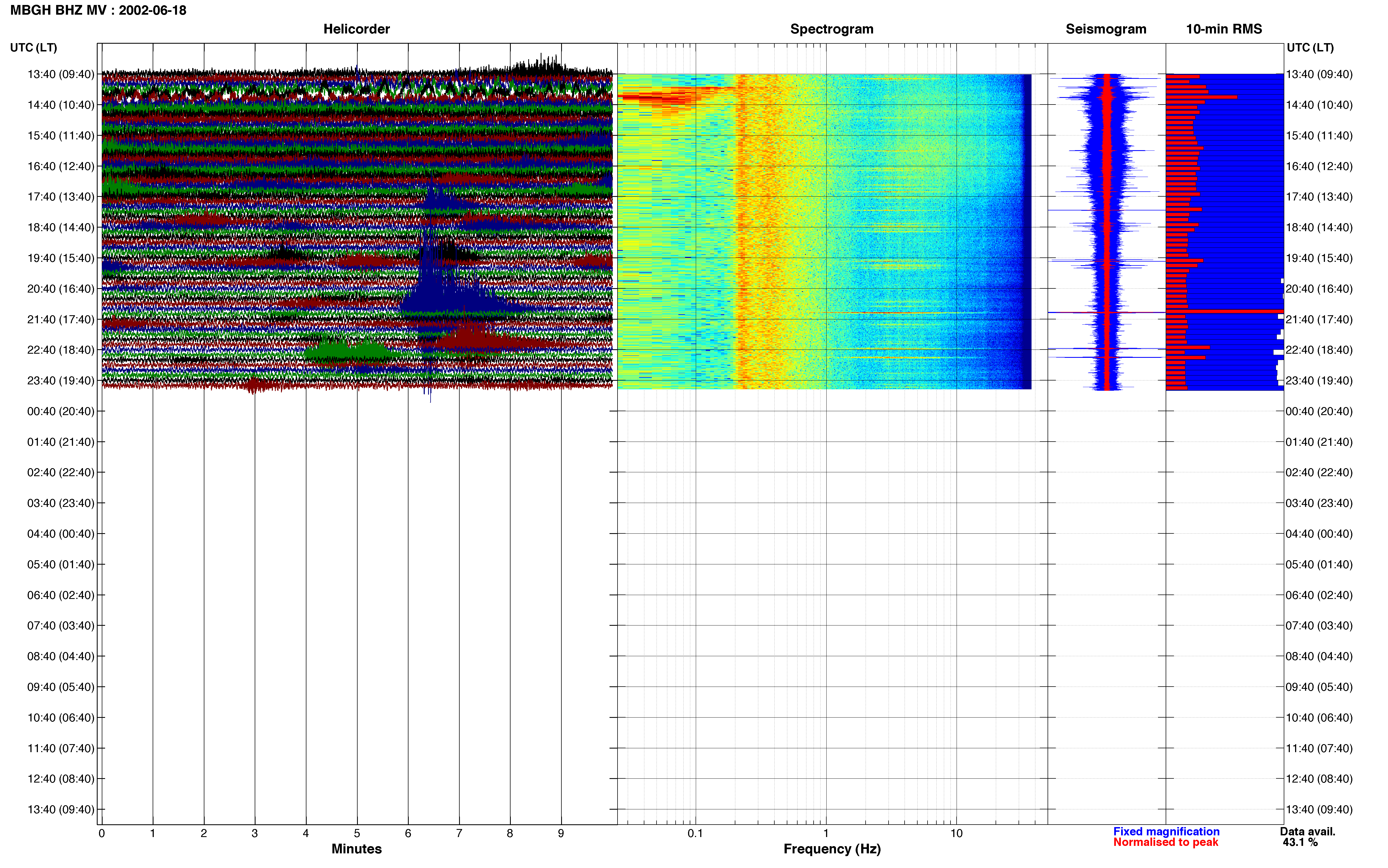
Task: Click the left '23:40 (19:40)' time label
Action: (61, 380)
